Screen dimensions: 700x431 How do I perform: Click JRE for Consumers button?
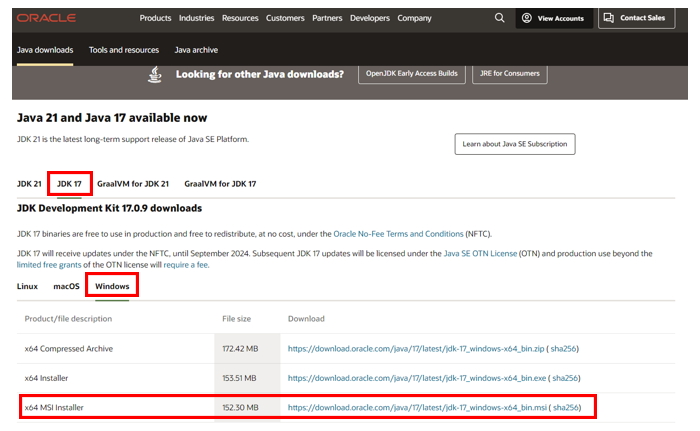[510, 73]
